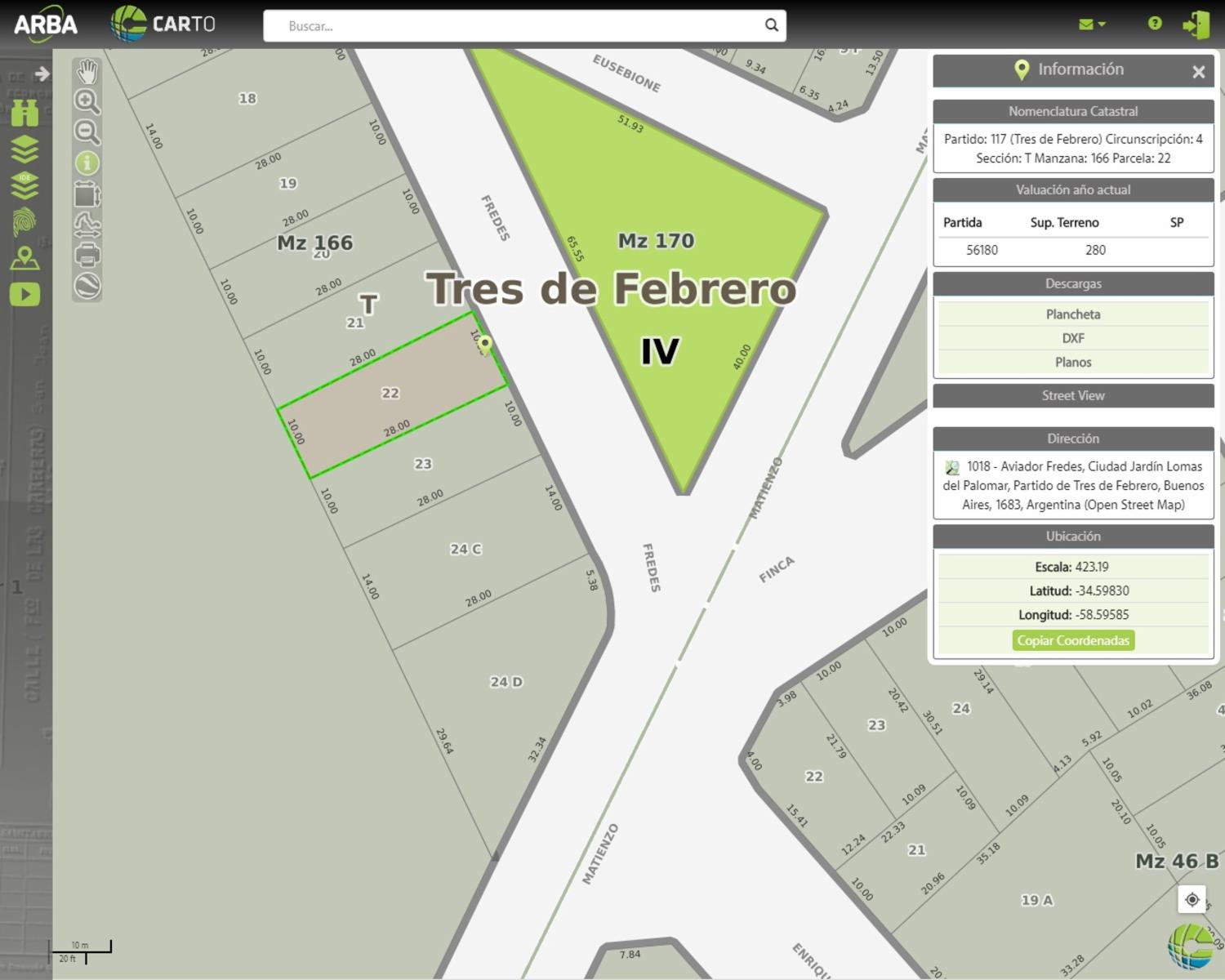Click the Copiar Coordenadas button
The height and width of the screenshot is (980, 1225).
(x=1073, y=640)
